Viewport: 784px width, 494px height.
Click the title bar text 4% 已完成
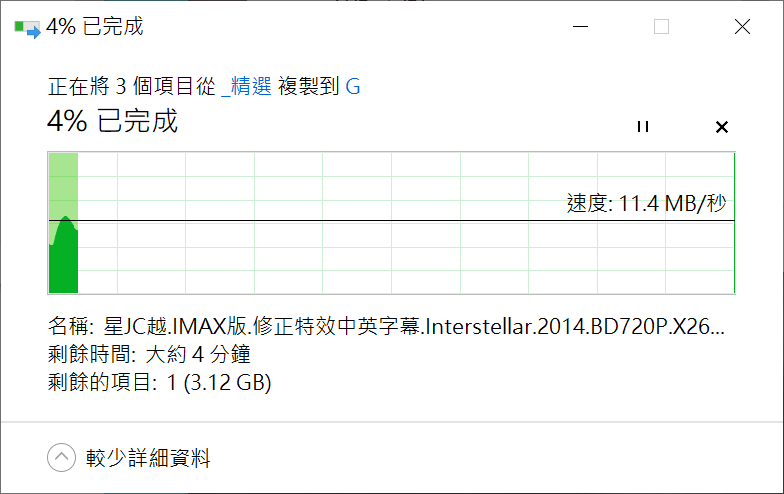click(x=95, y=27)
